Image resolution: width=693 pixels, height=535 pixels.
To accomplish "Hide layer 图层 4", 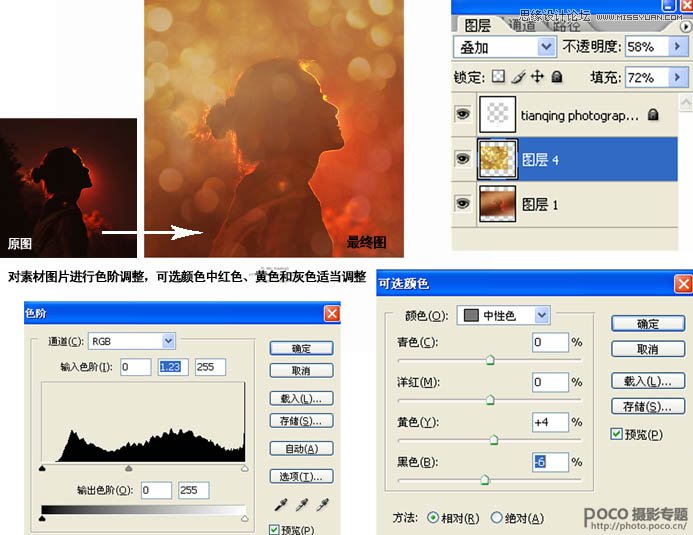I will (x=463, y=158).
